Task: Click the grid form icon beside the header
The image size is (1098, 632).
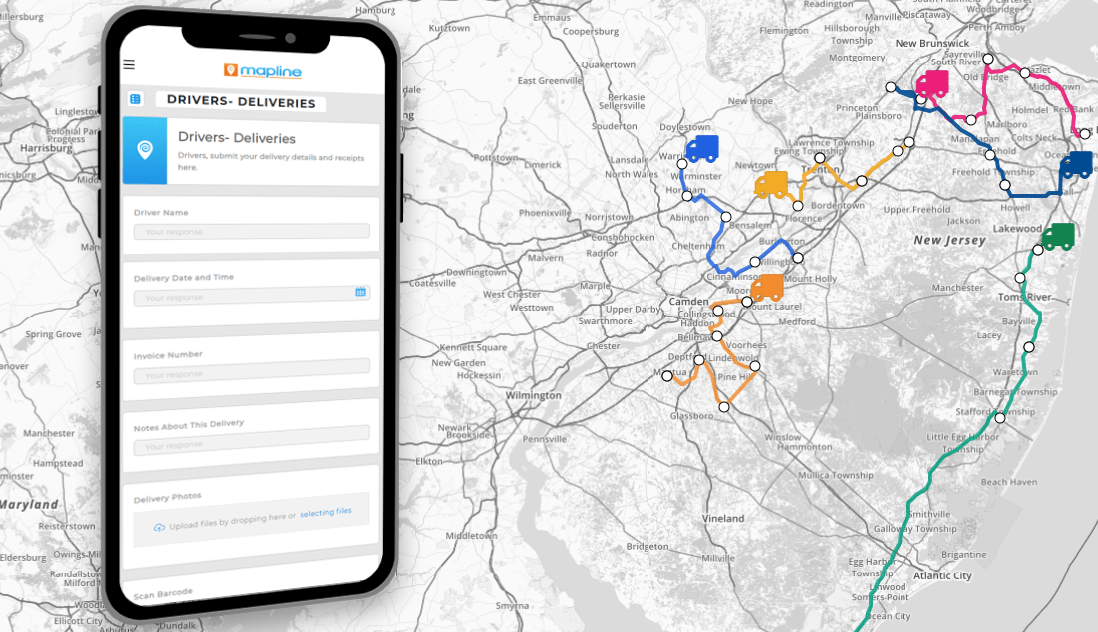Action: pos(135,99)
